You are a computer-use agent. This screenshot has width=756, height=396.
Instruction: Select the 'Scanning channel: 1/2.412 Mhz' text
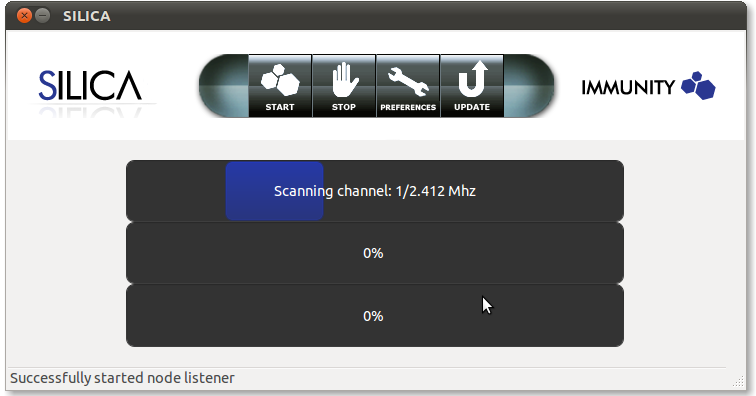tap(375, 191)
